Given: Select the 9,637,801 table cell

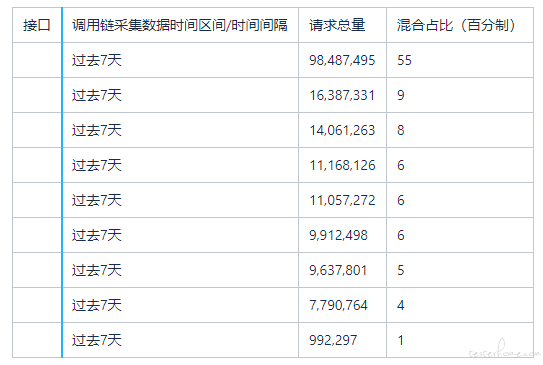Looking at the screenshot, I should [342, 270].
